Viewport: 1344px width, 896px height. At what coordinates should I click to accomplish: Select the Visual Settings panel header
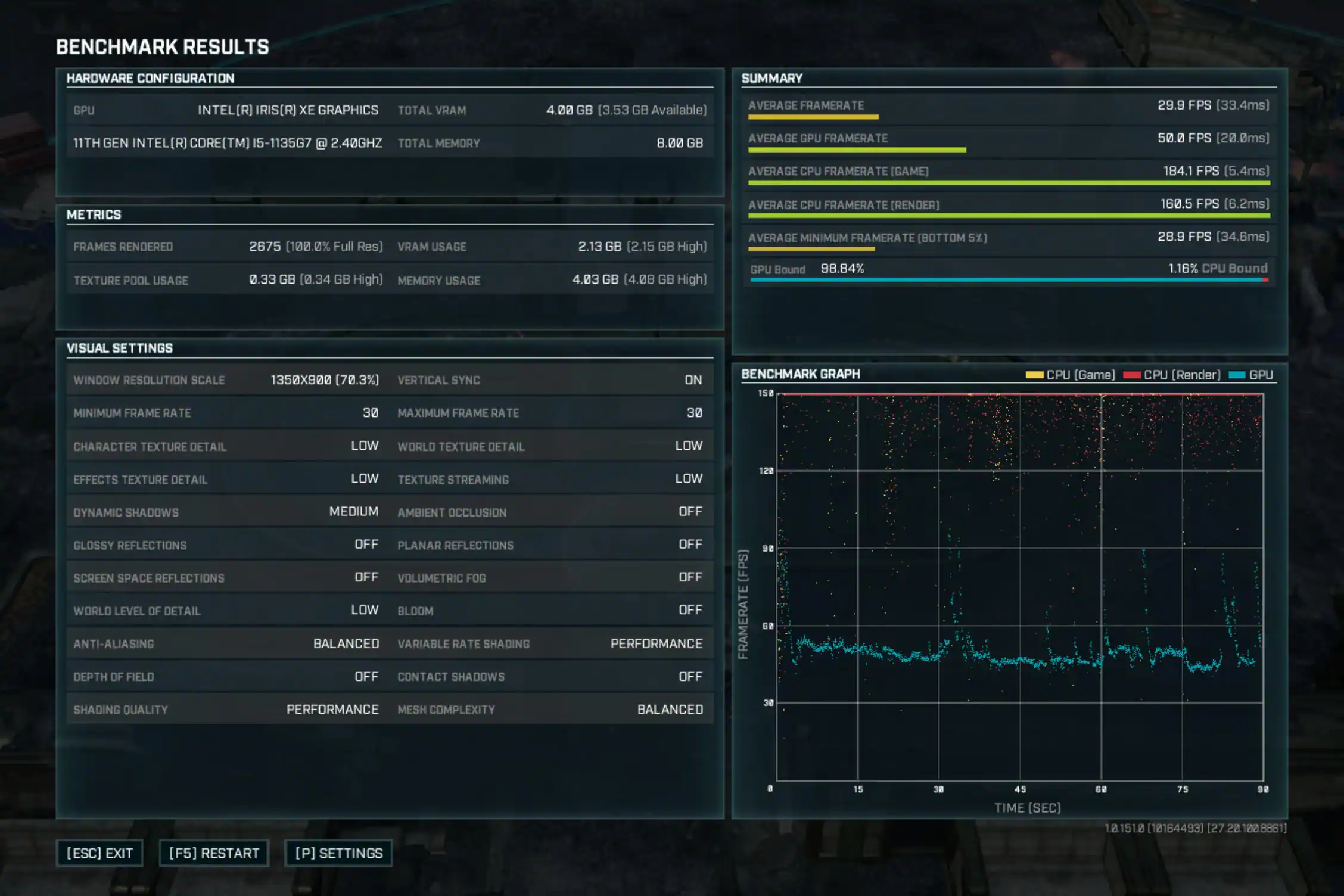119,349
